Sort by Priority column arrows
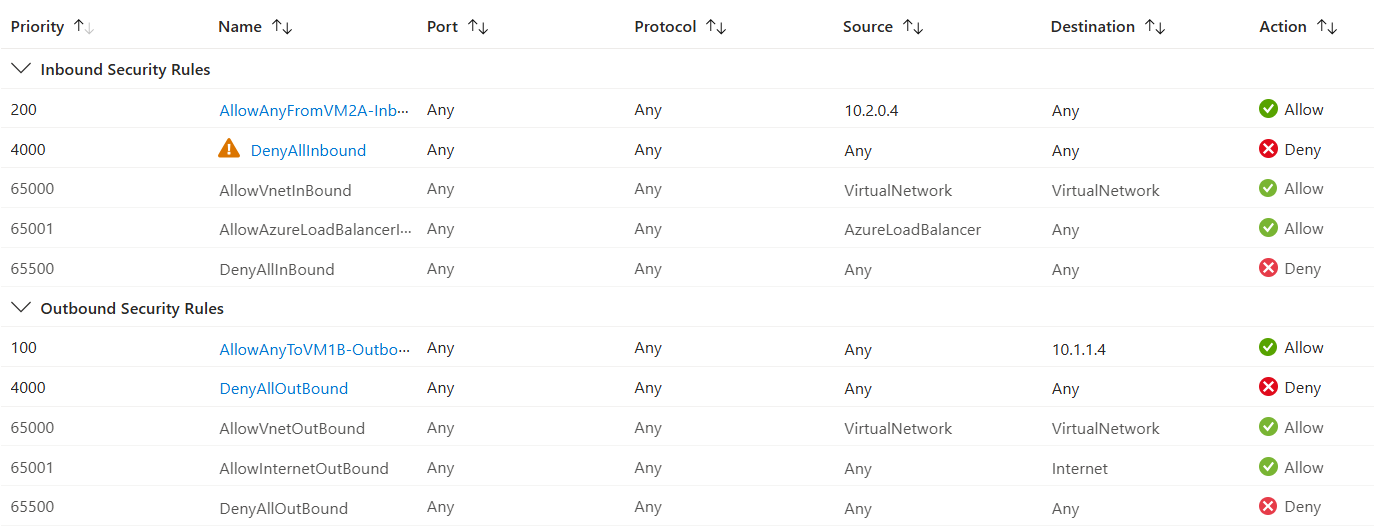 83,27
